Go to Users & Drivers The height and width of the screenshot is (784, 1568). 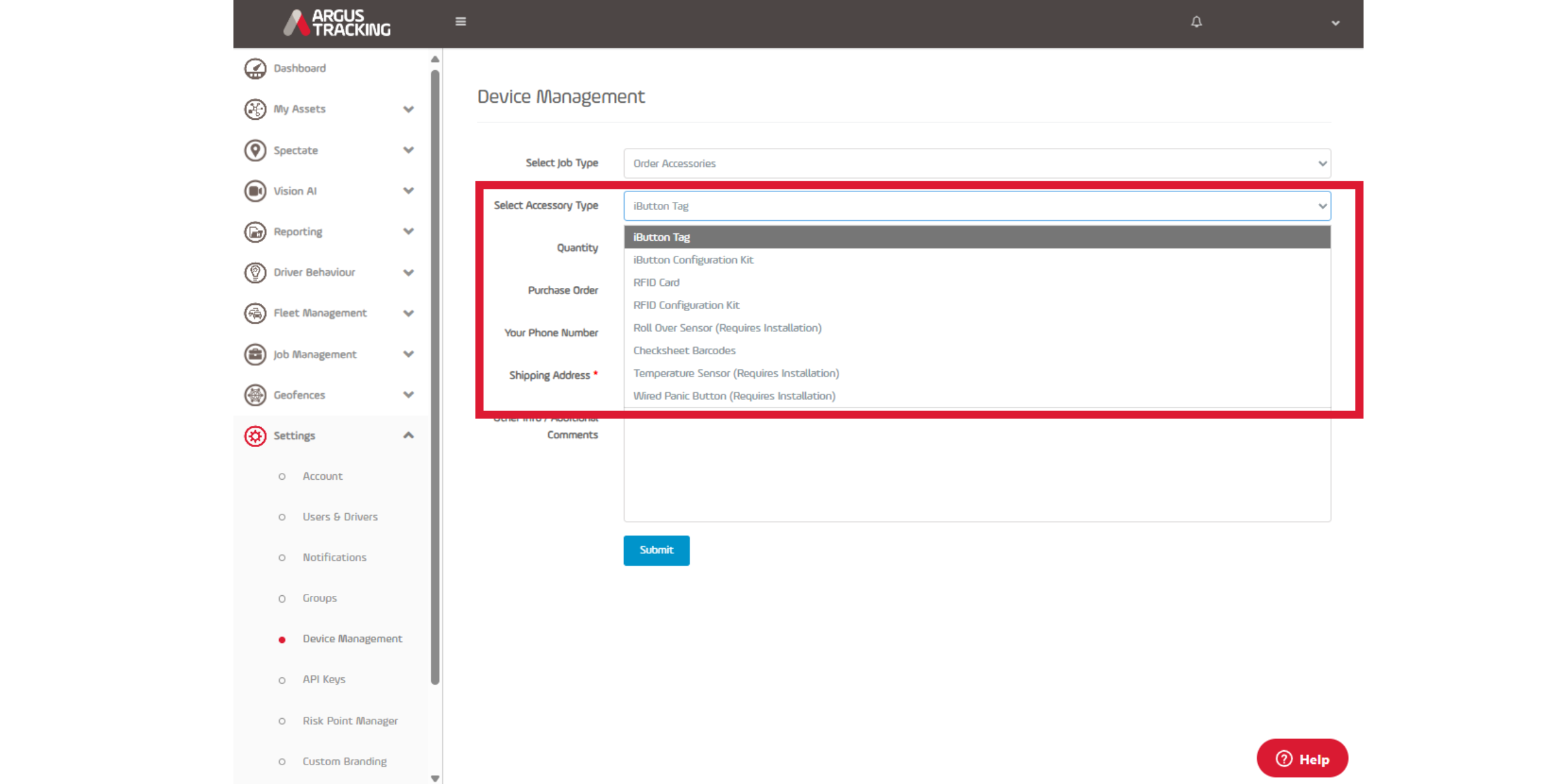pos(340,517)
